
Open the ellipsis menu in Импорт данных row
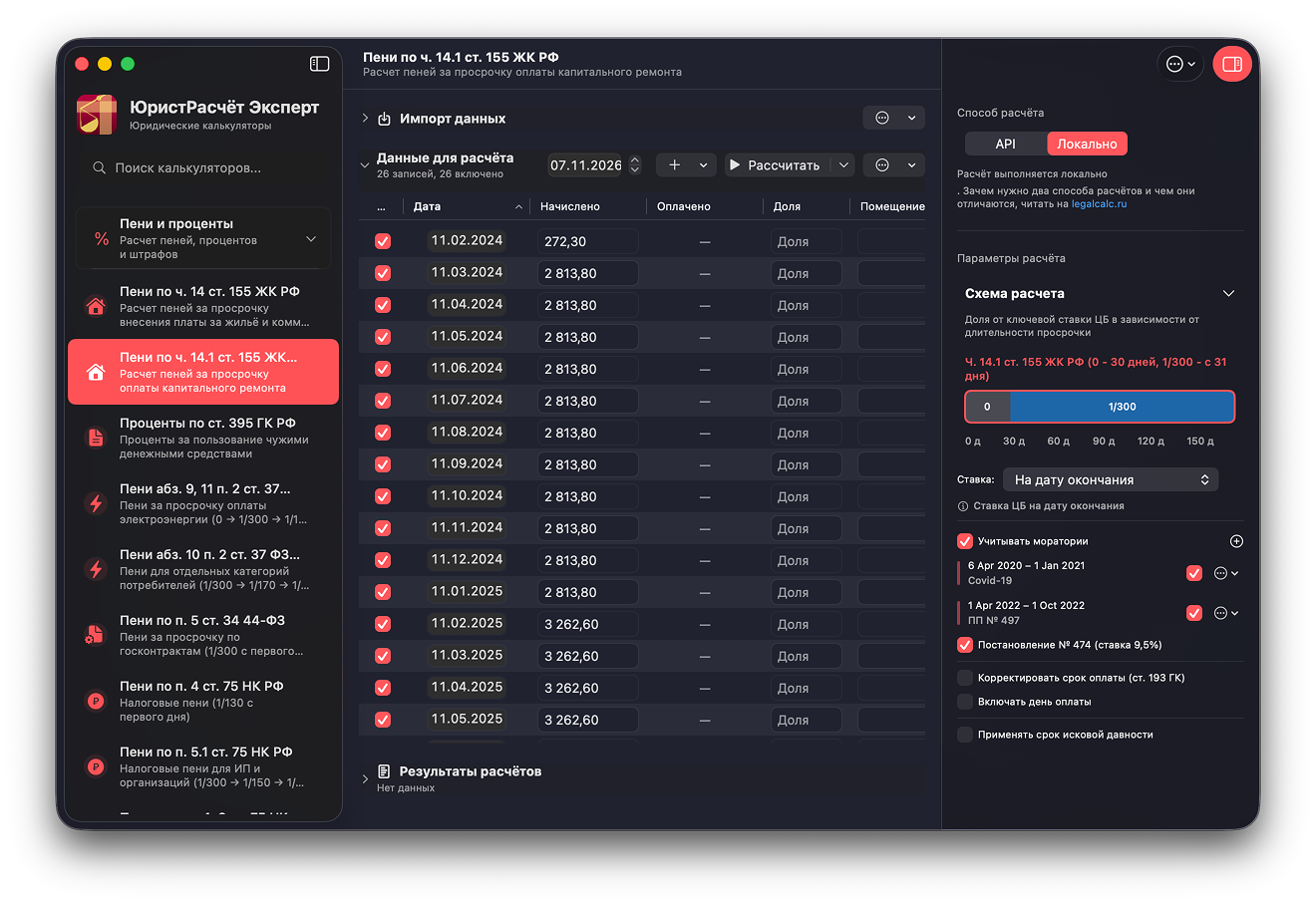[893, 118]
